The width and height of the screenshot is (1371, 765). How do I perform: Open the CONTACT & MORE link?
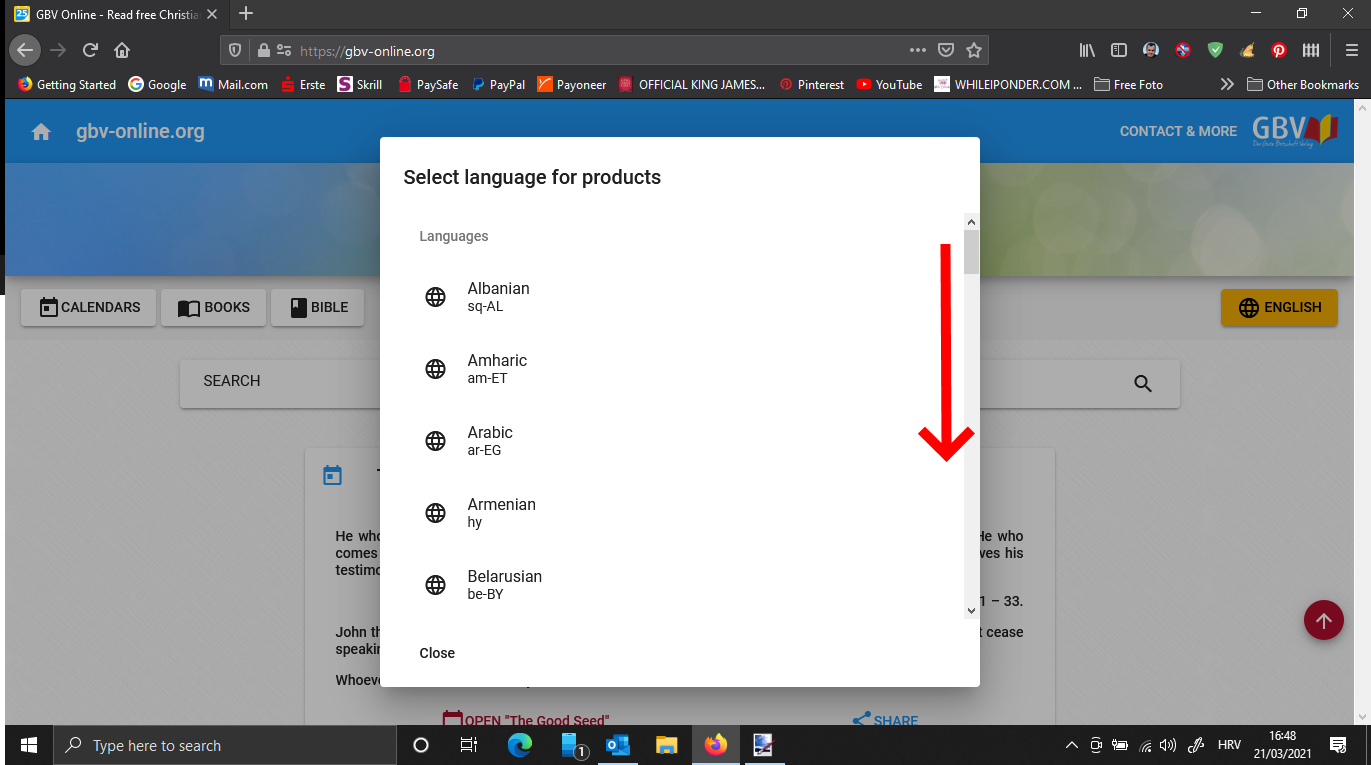coord(1177,131)
